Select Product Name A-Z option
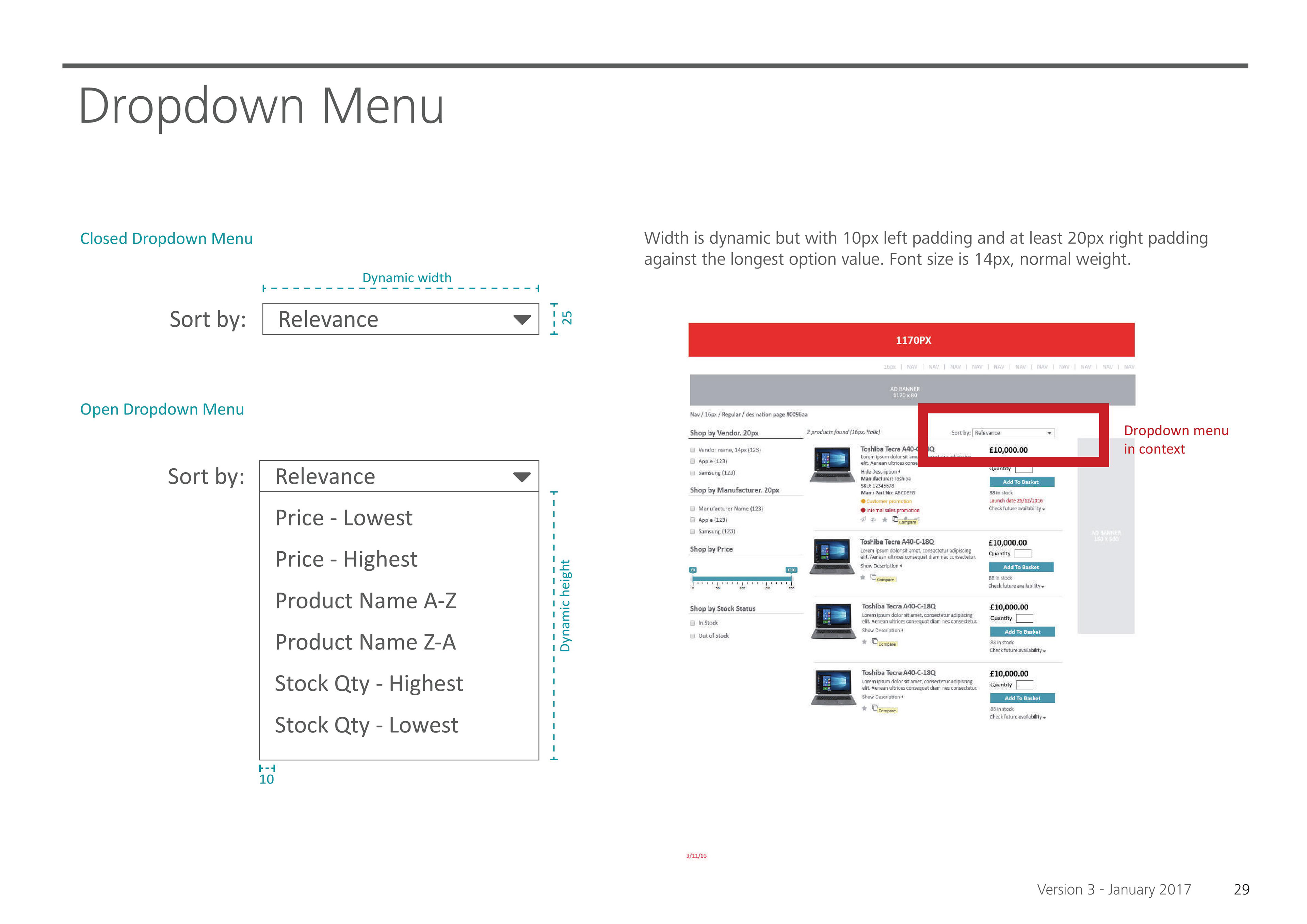The width and height of the screenshot is (1307, 924). (366, 601)
